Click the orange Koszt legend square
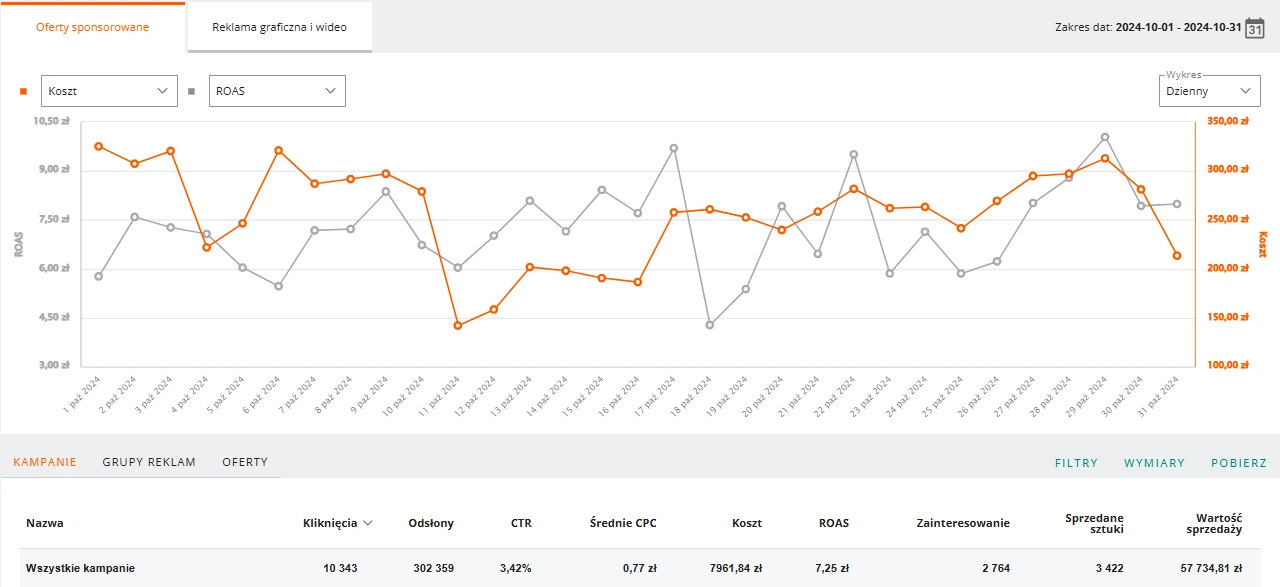Image resolution: width=1280 pixels, height=587 pixels. [23, 91]
